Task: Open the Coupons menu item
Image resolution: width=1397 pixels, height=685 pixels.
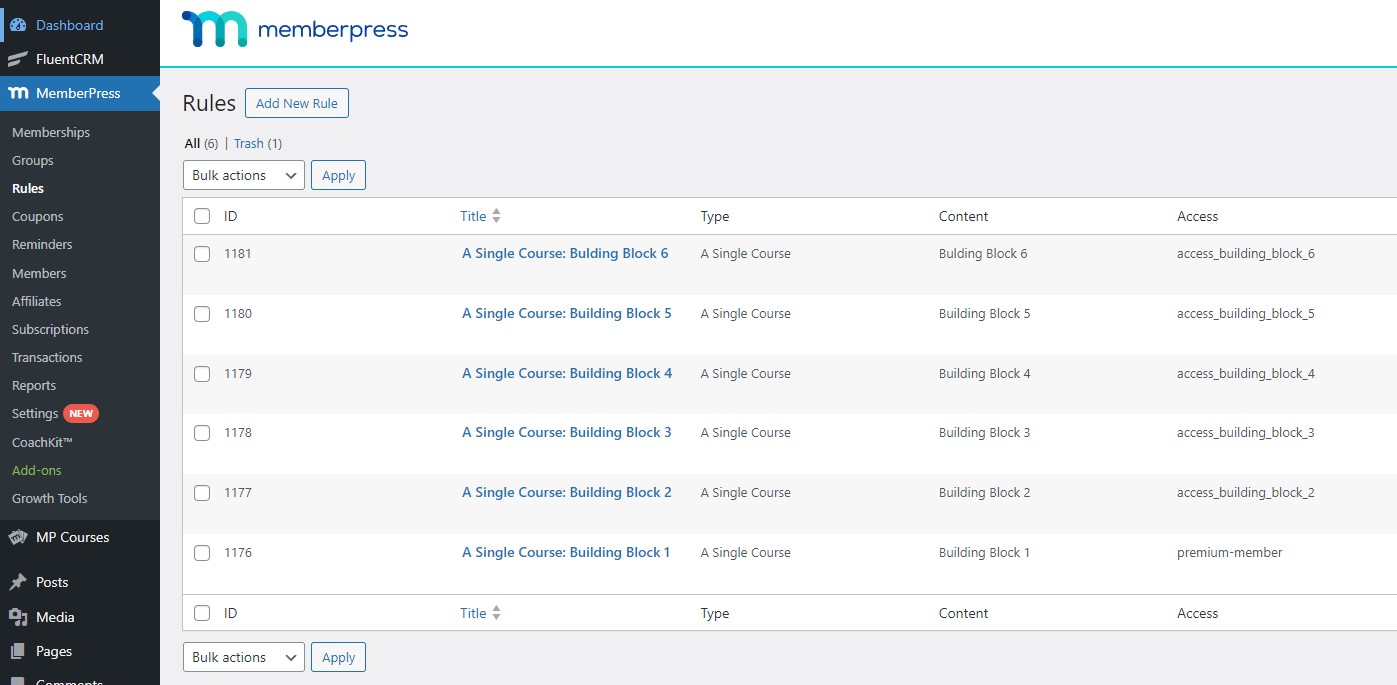Action: (x=37, y=216)
